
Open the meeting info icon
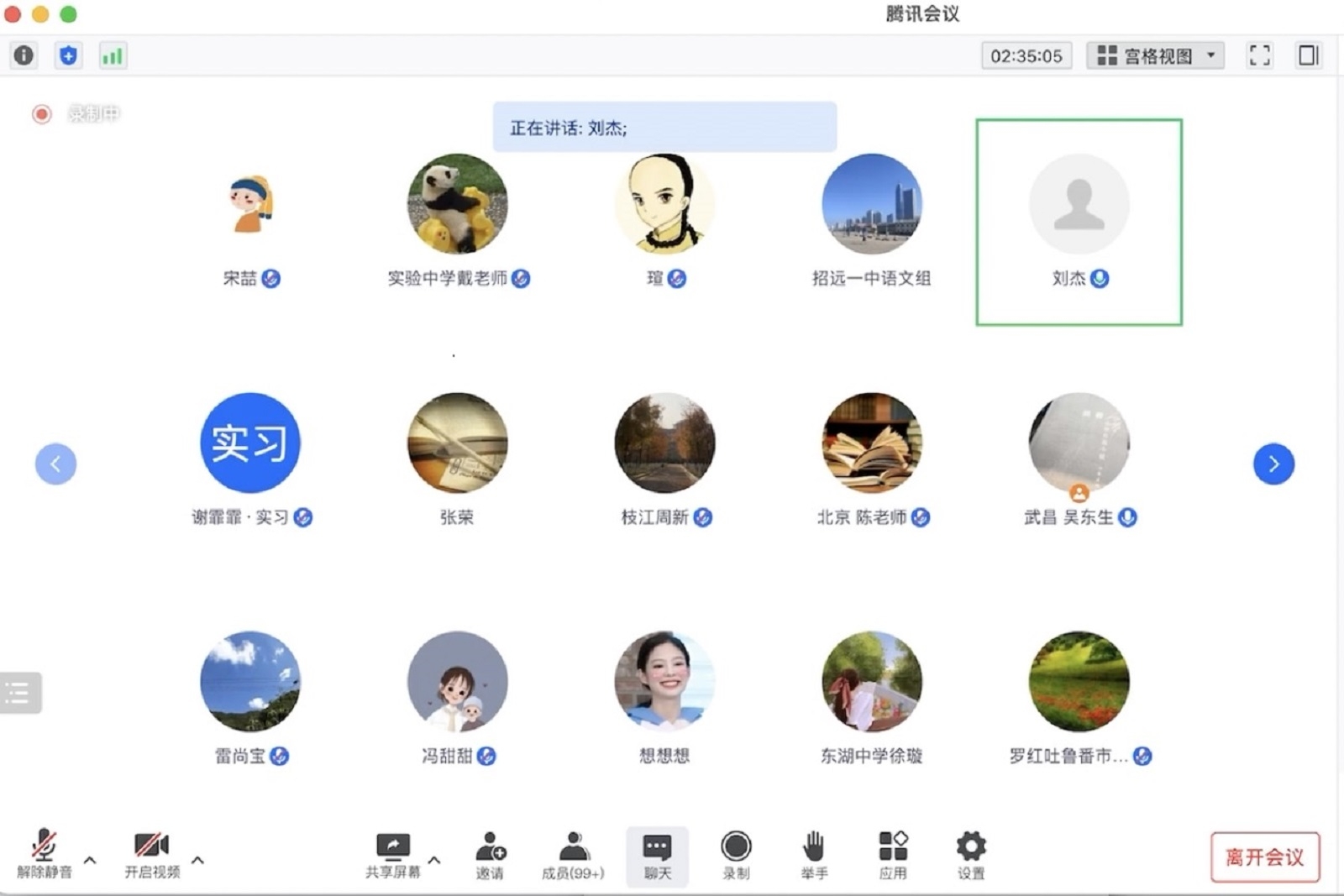(x=24, y=55)
